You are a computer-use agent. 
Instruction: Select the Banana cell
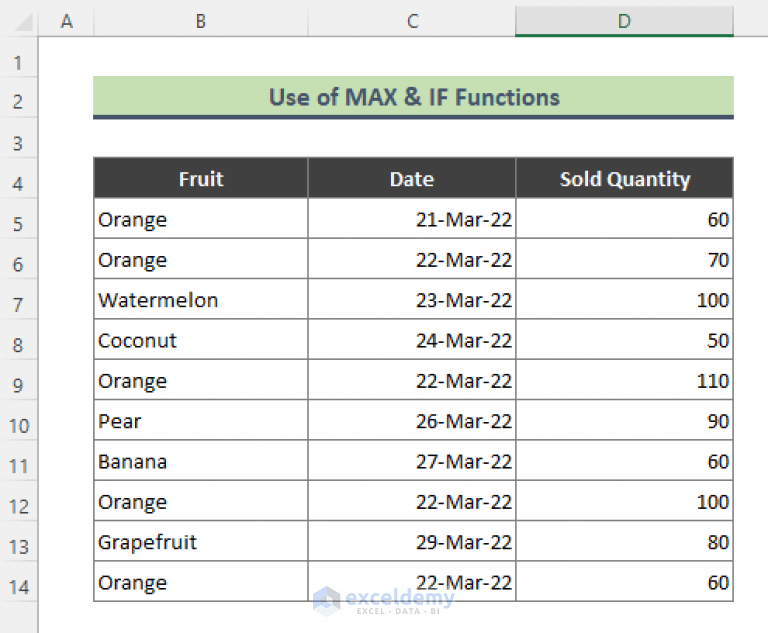point(201,461)
